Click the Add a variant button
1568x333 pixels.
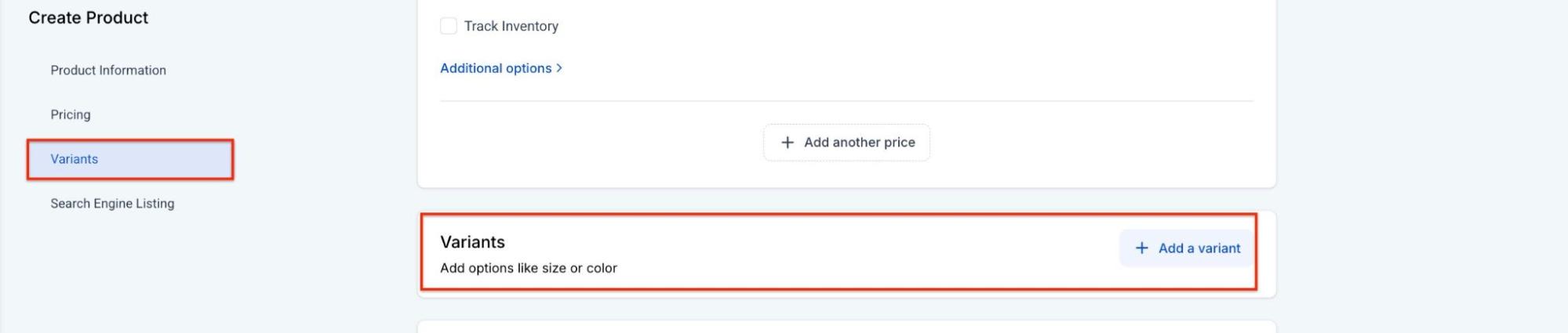[1187, 248]
